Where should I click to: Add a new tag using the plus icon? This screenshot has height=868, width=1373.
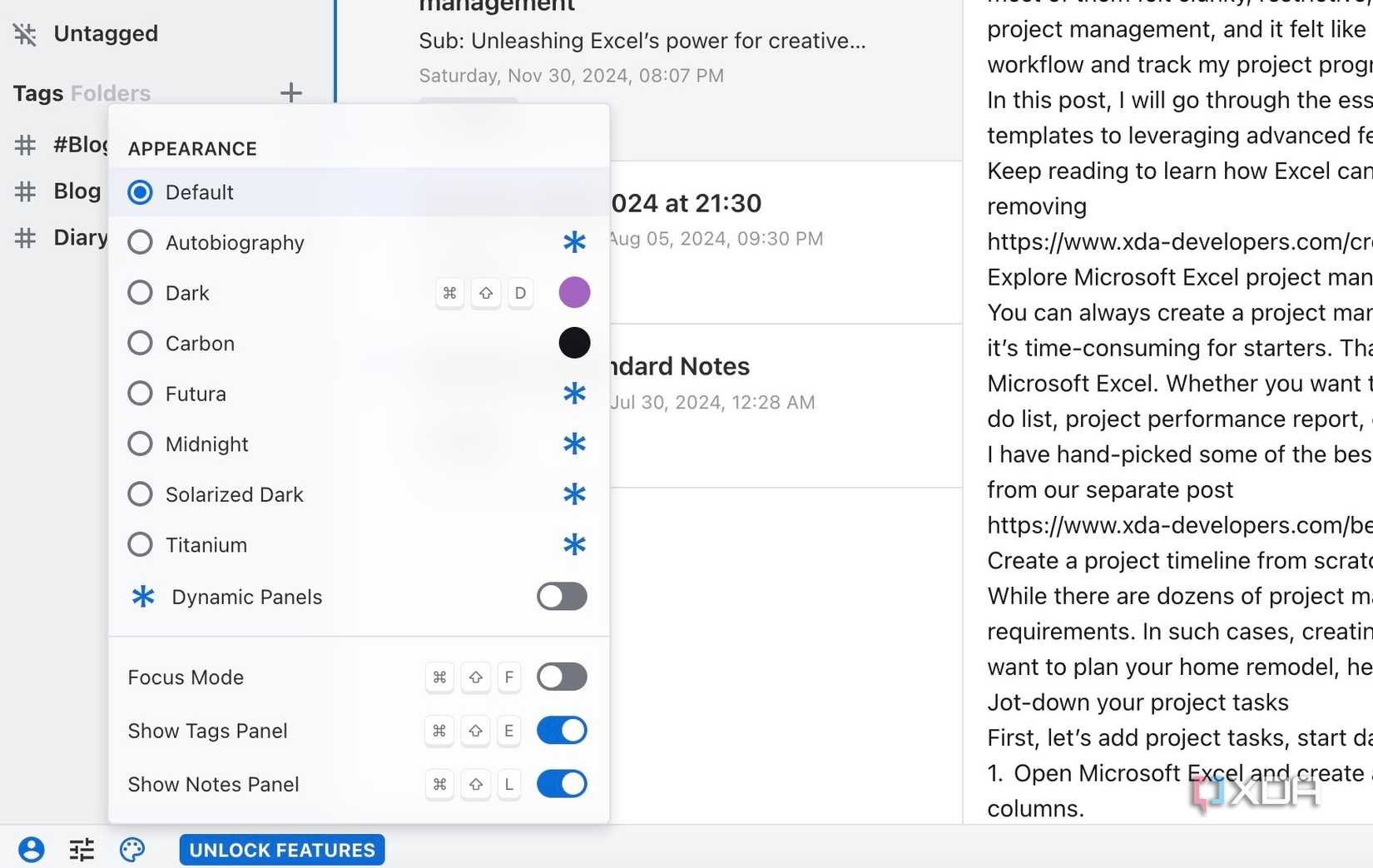(290, 93)
